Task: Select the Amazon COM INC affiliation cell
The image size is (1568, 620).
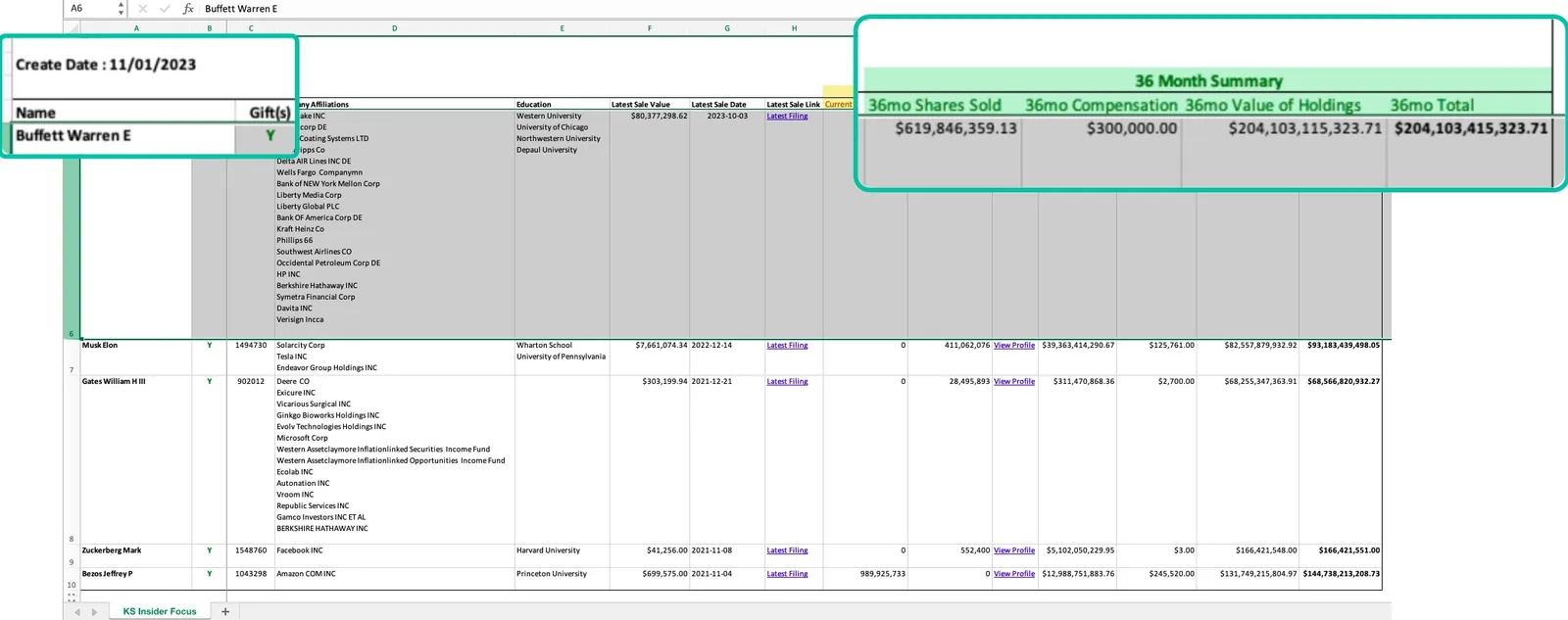Action: 394,579
